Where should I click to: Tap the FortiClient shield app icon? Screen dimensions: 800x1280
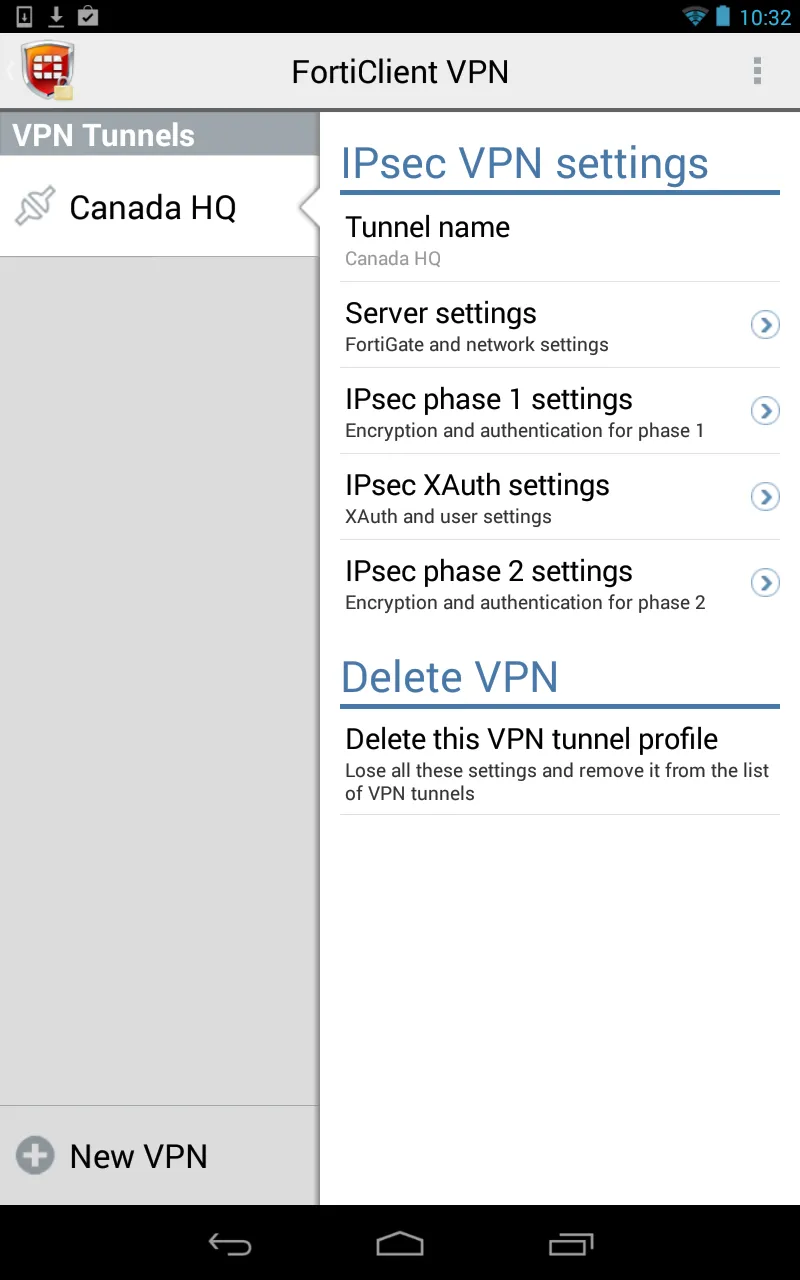point(47,70)
